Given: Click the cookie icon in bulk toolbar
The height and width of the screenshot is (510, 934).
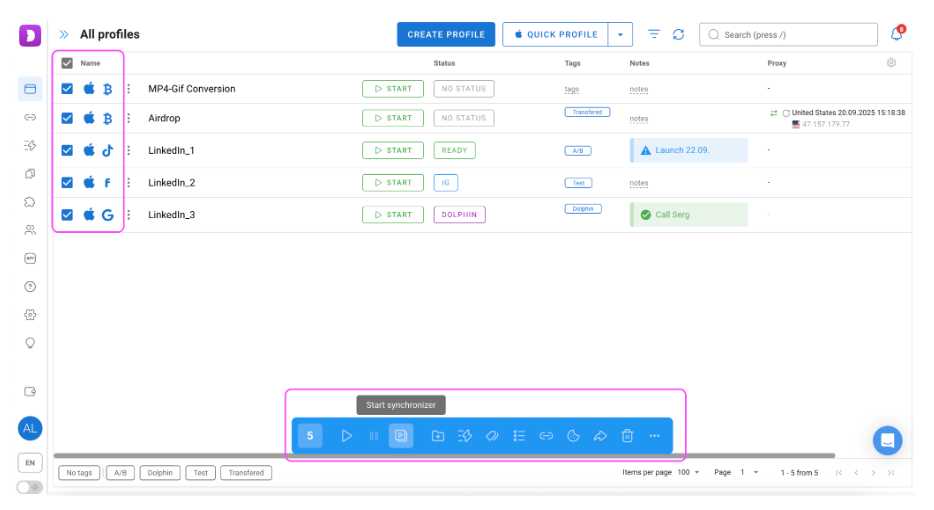Looking at the screenshot, I should 573,436.
